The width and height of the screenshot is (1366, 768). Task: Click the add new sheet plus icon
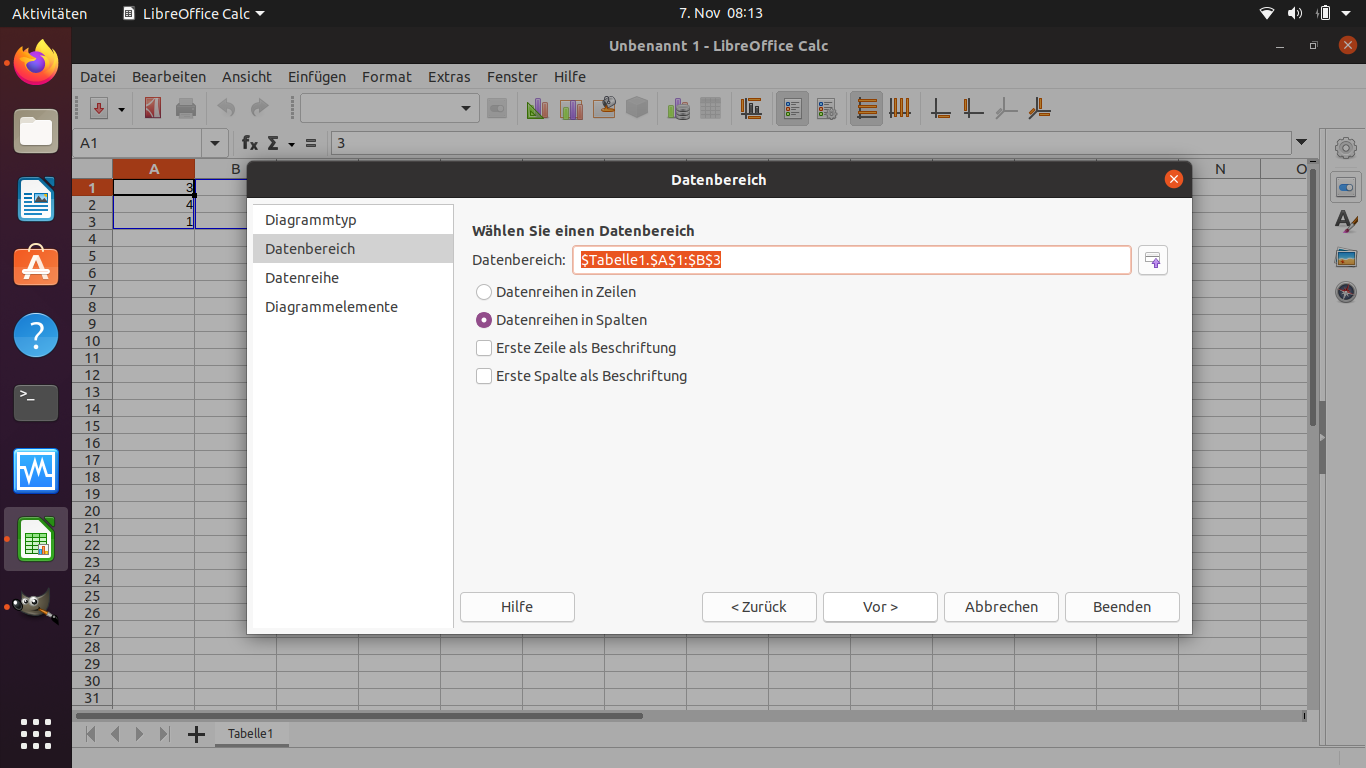[196, 734]
